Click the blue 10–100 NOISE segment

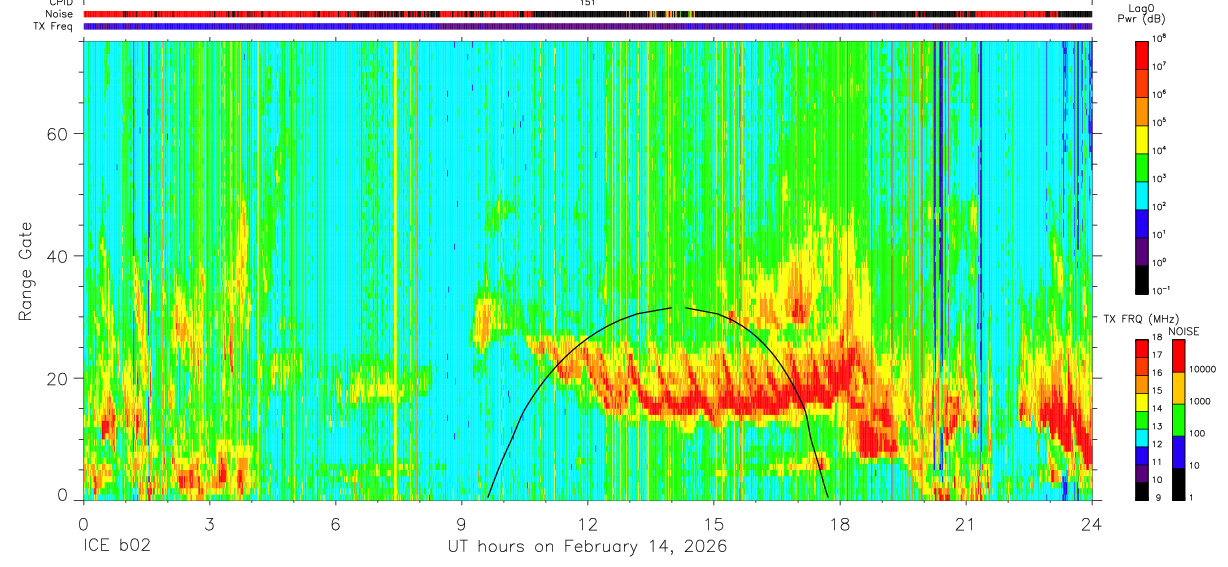click(1179, 452)
